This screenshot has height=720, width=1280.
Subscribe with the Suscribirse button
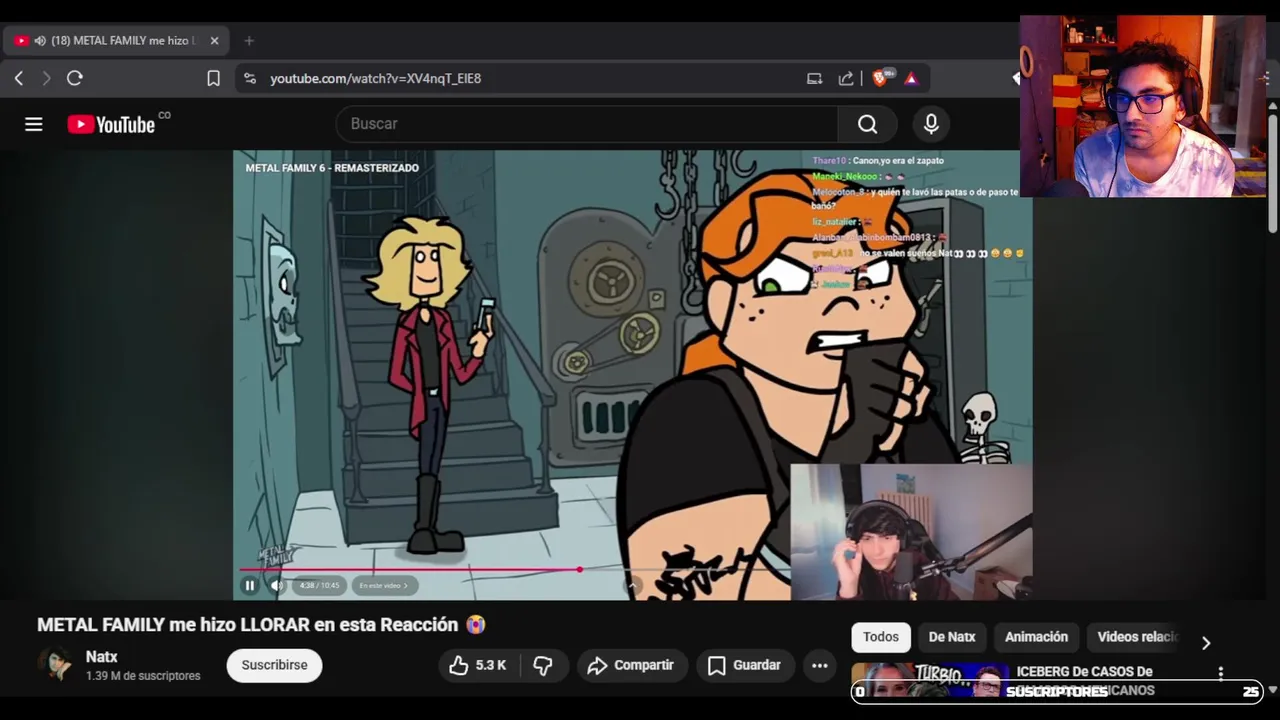pos(274,665)
